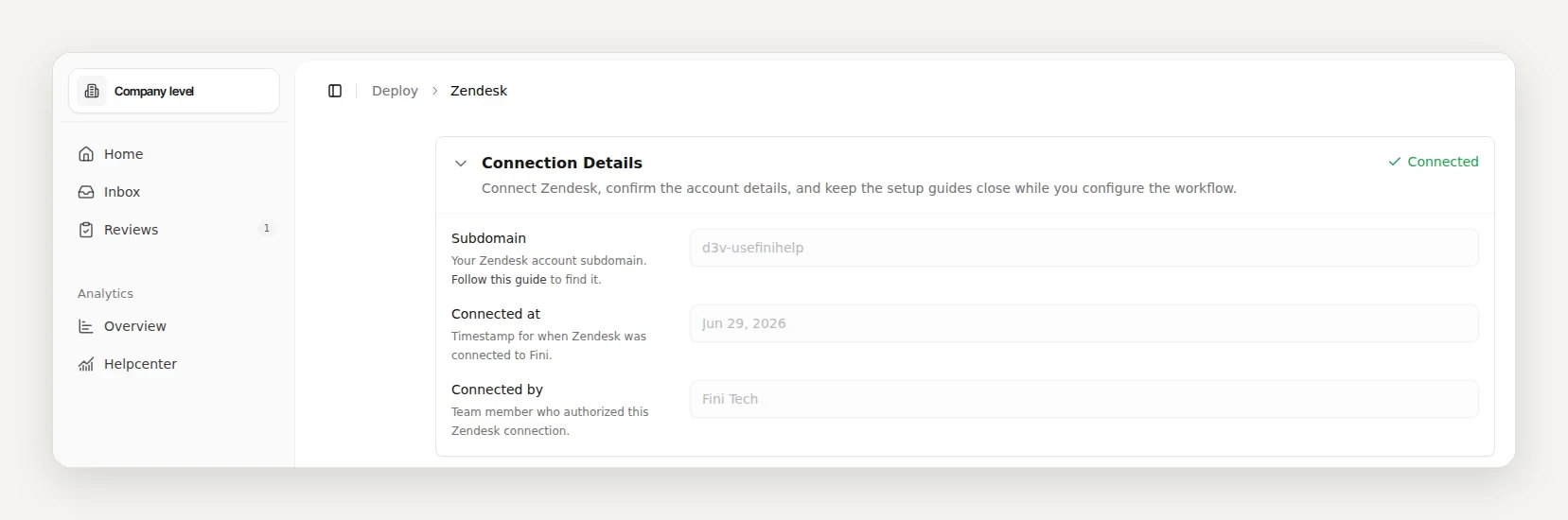The image size is (1568, 520).
Task: Click the building icon beside Company level
Action: point(92,91)
